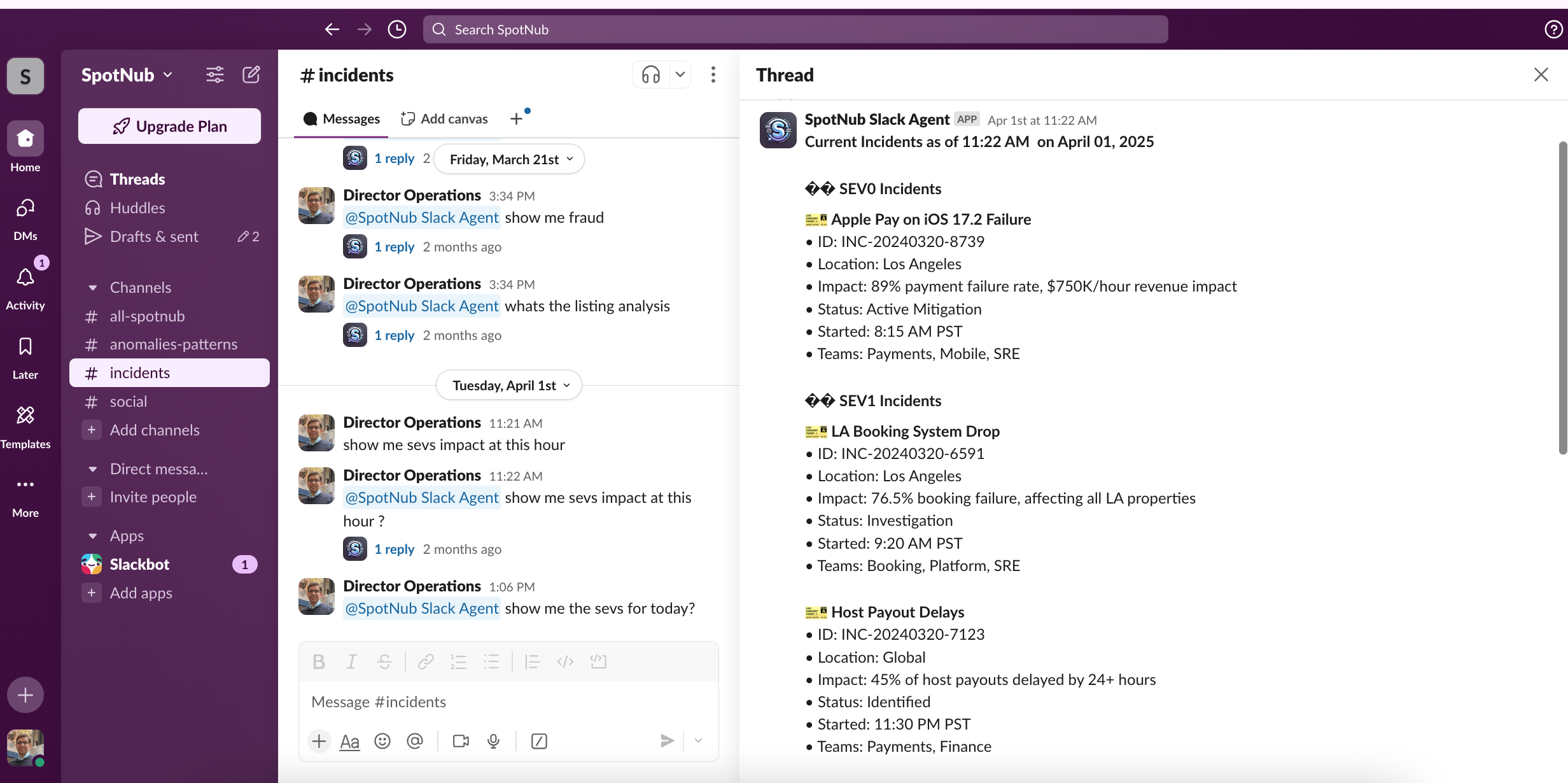Click the composer attach plus button

point(319,741)
